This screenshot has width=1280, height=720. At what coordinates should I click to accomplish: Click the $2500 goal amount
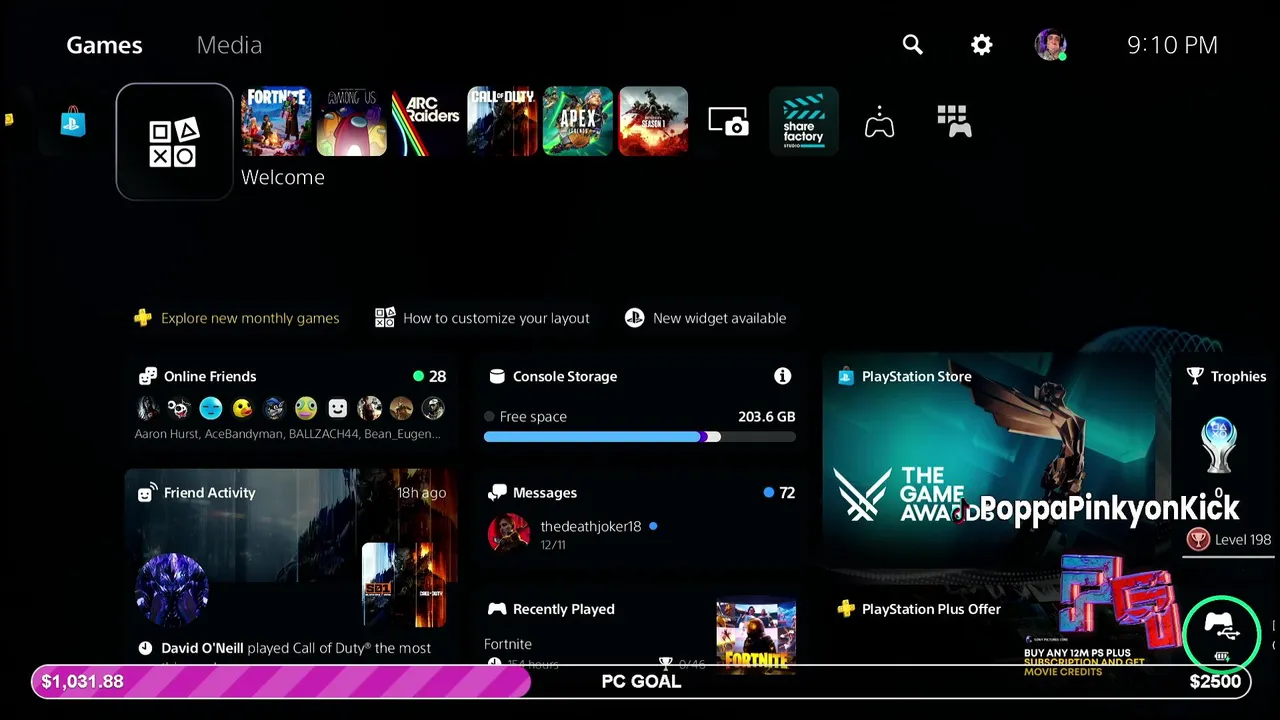click(x=1215, y=681)
